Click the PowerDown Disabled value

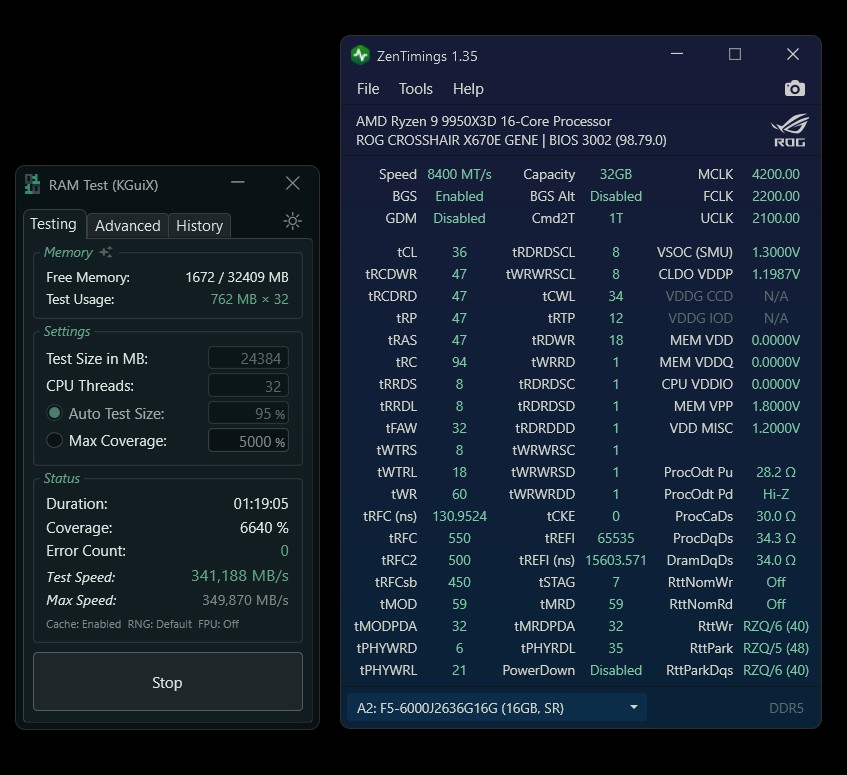[x=615, y=670]
